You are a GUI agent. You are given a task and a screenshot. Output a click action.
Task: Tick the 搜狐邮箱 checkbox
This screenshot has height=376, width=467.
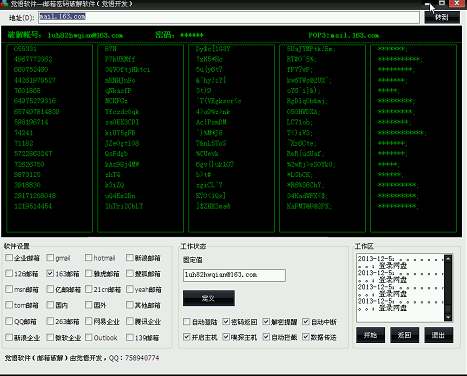click(x=130, y=273)
